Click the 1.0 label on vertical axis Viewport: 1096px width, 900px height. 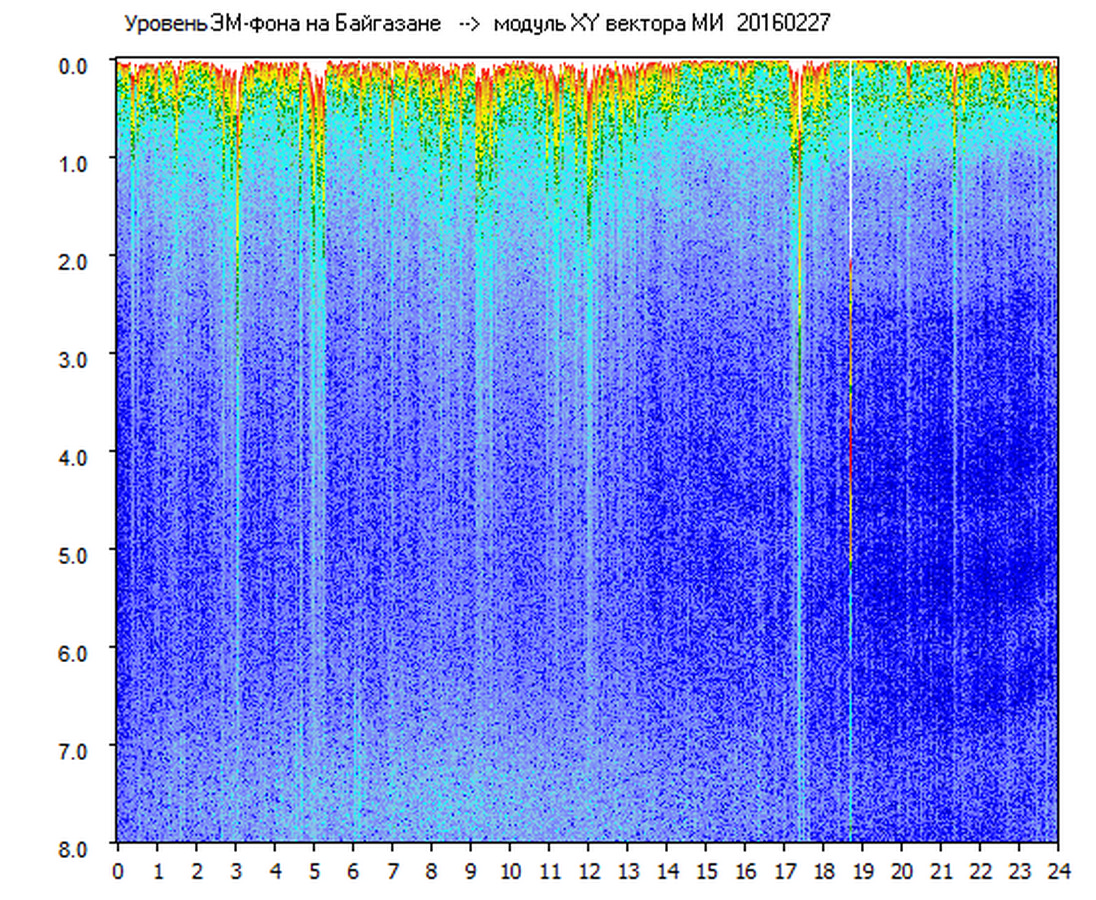coord(76,162)
